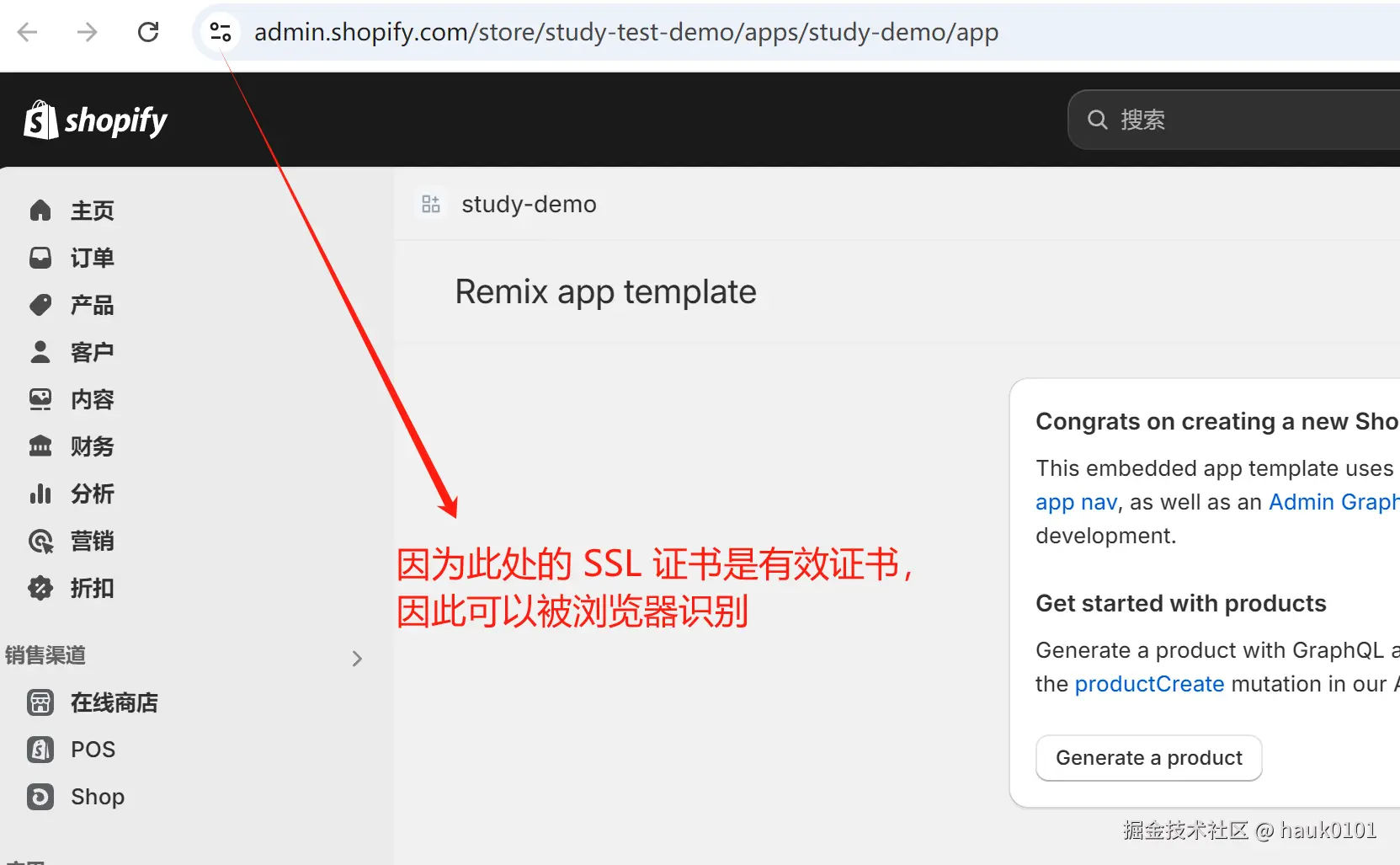Viewport: 1400px width, 865px height.
Task: Click the magnifier icon in search box
Action: (x=1097, y=120)
